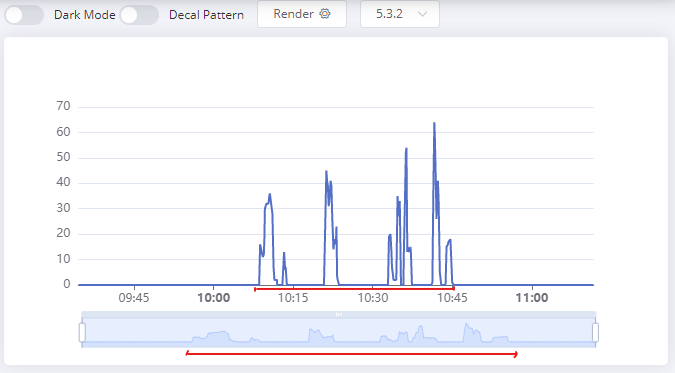Toggle the Dark Mode switch
Image resolution: width=675 pixels, height=373 pixels.
pyautogui.click(x=24, y=15)
